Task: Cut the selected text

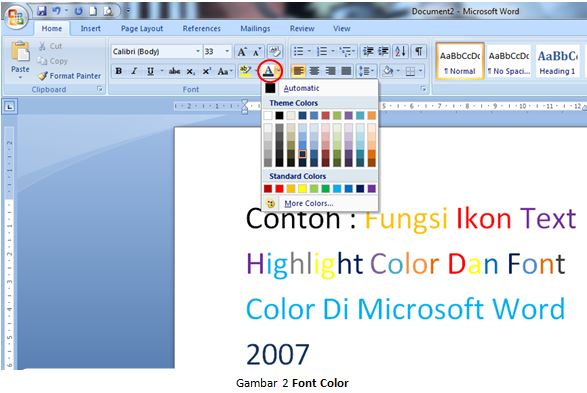Action: click(51, 46)
